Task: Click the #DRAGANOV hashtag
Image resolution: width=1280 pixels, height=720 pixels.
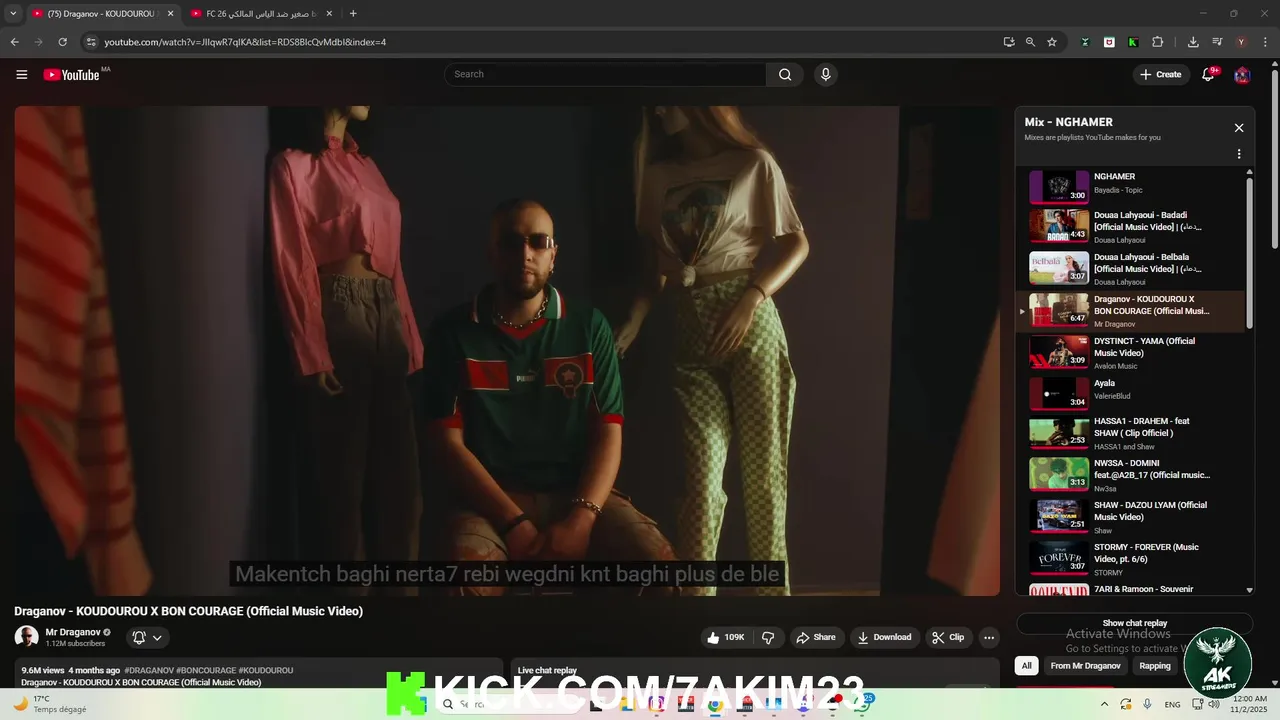Action: 149,670
